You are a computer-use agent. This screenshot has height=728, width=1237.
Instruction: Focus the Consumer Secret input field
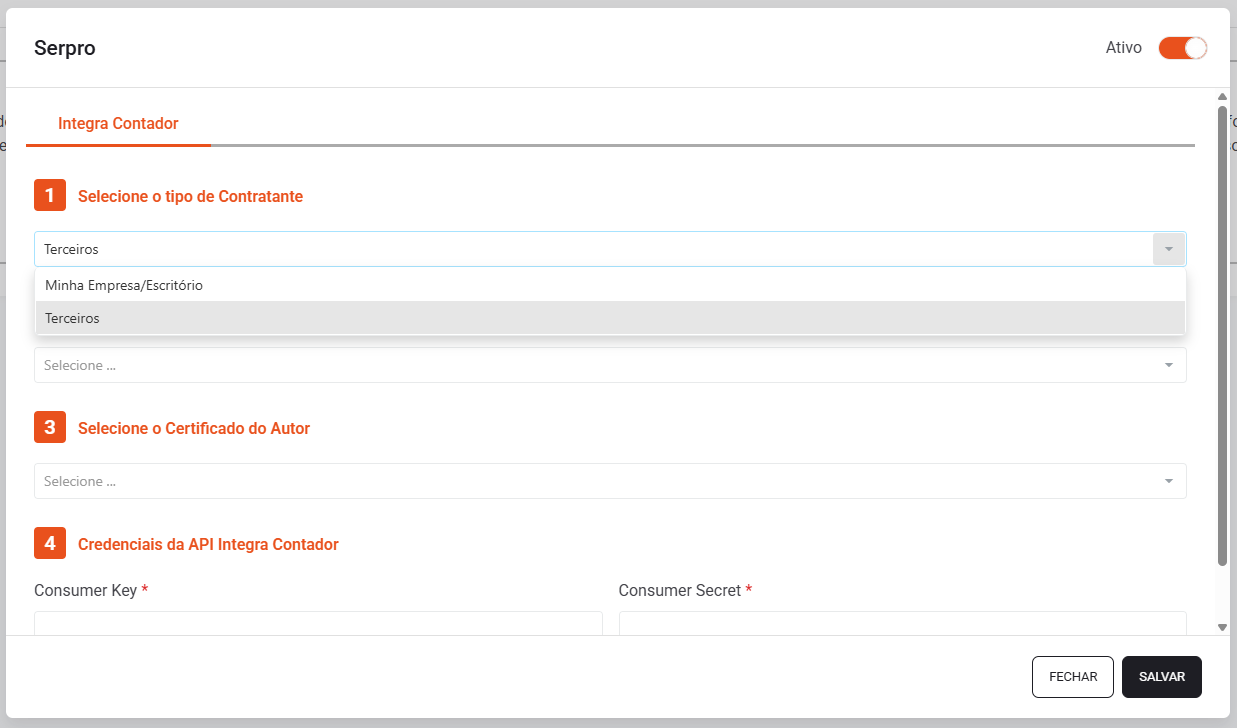pos(902,624)
